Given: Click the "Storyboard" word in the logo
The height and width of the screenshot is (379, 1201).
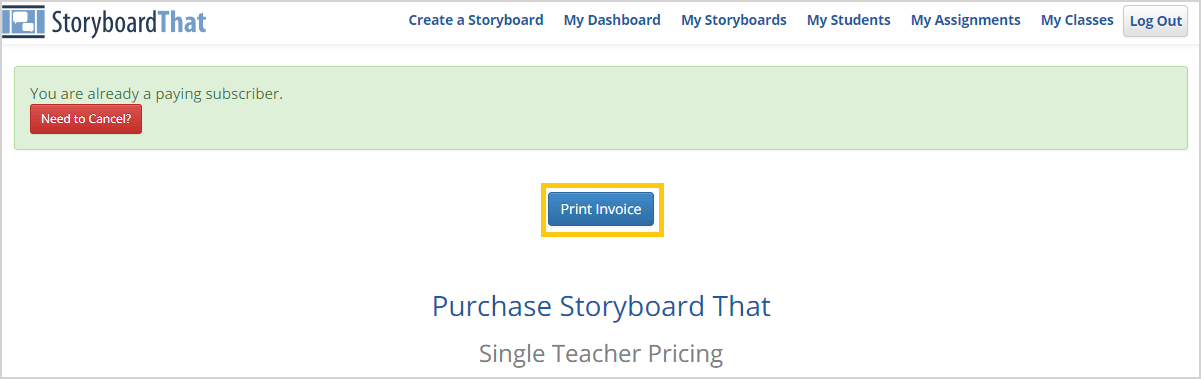Looking at the screenshot, I should (x=103, y=21).
